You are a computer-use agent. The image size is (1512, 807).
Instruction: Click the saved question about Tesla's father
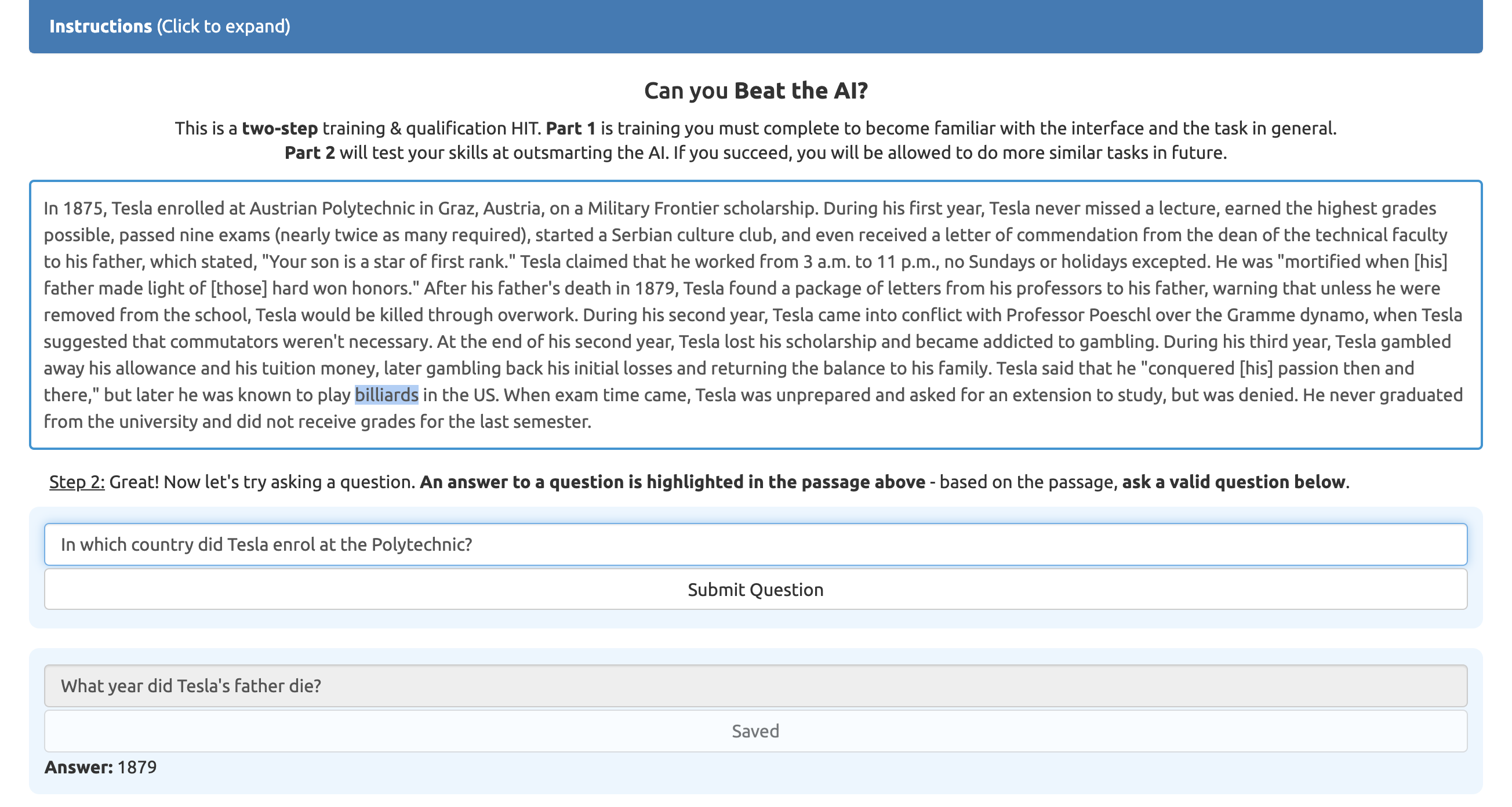pos(755,685)
